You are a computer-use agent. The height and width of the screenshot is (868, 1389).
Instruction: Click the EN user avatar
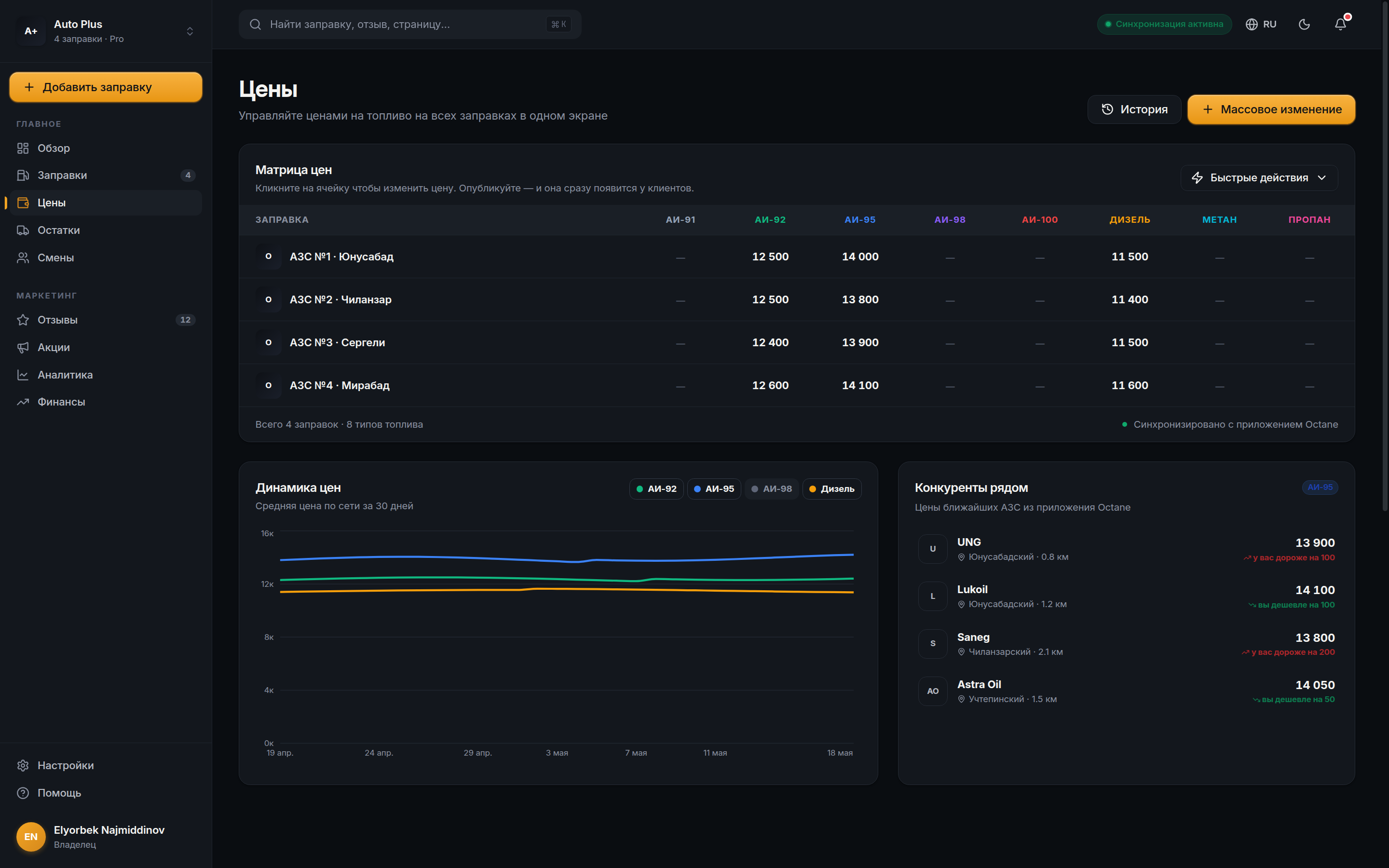coord(31,837)
